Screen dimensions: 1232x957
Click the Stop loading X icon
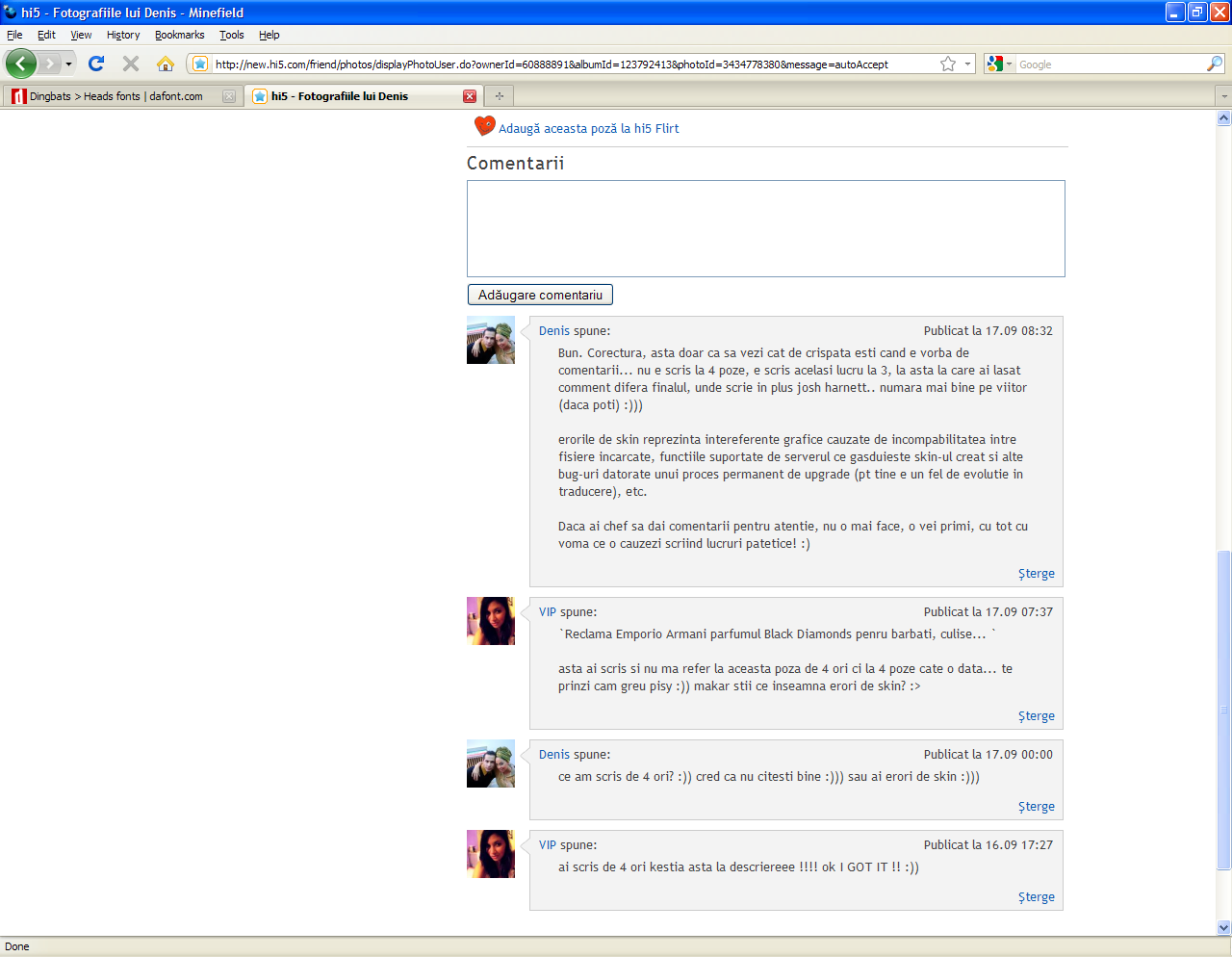[x=131, y=64]
